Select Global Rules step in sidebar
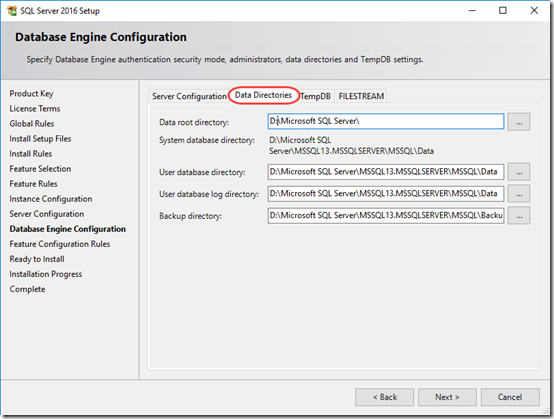The width and height of the screenshot is (554, 419). point(32,124)
